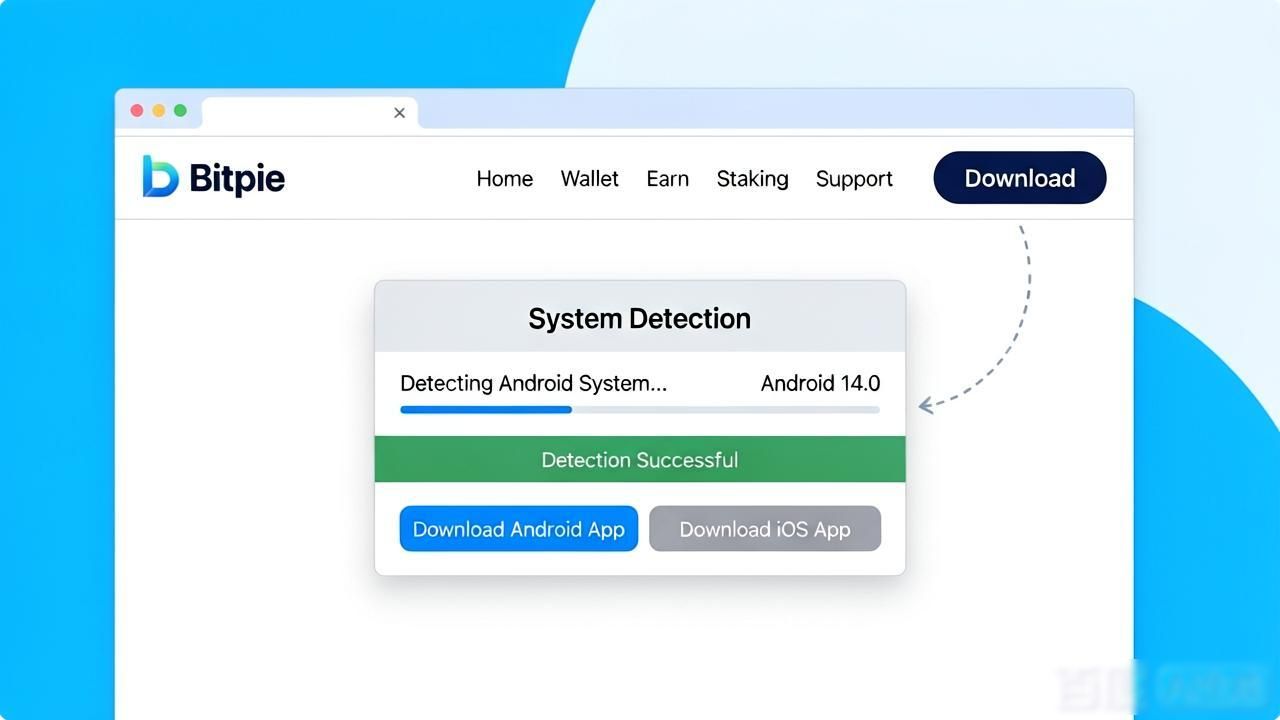Open the Support page
This screenshot has width=1280, height=720.
pyautogui.click(x=854, y=179)
